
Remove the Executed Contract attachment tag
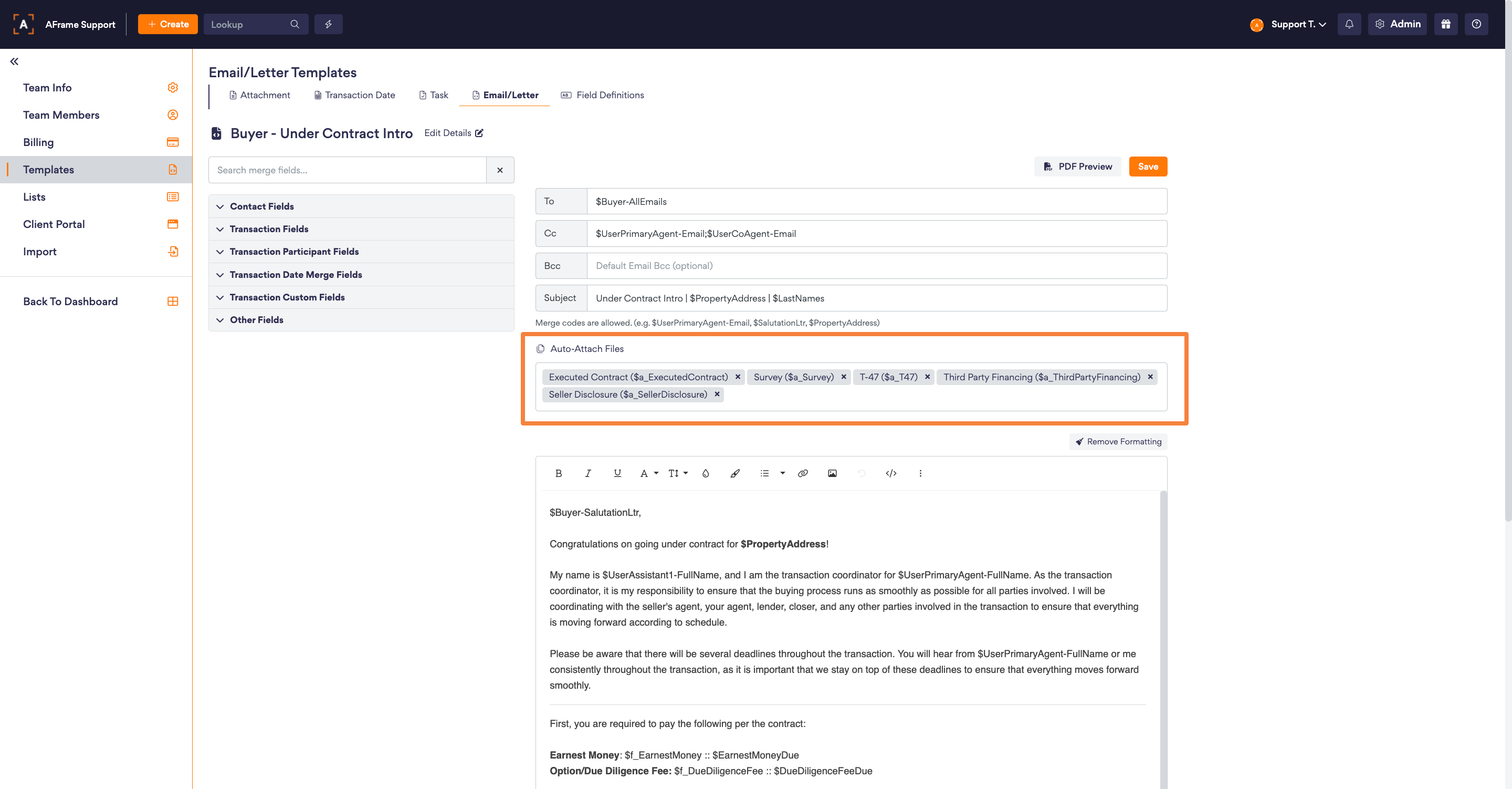pos(737,377)
